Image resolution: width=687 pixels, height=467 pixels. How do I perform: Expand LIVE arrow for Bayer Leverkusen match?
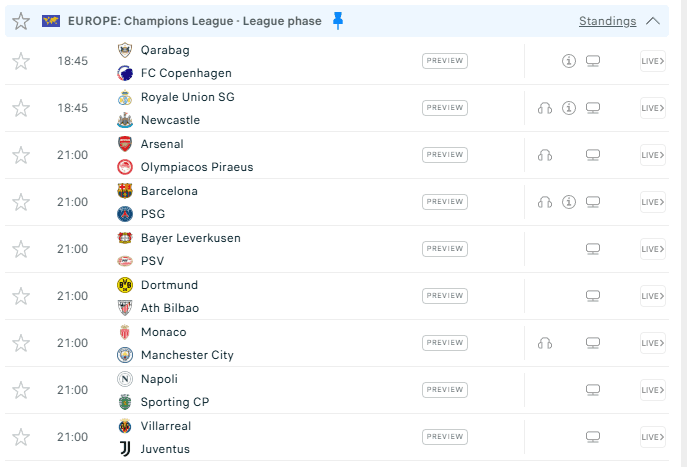coord(653,249)
